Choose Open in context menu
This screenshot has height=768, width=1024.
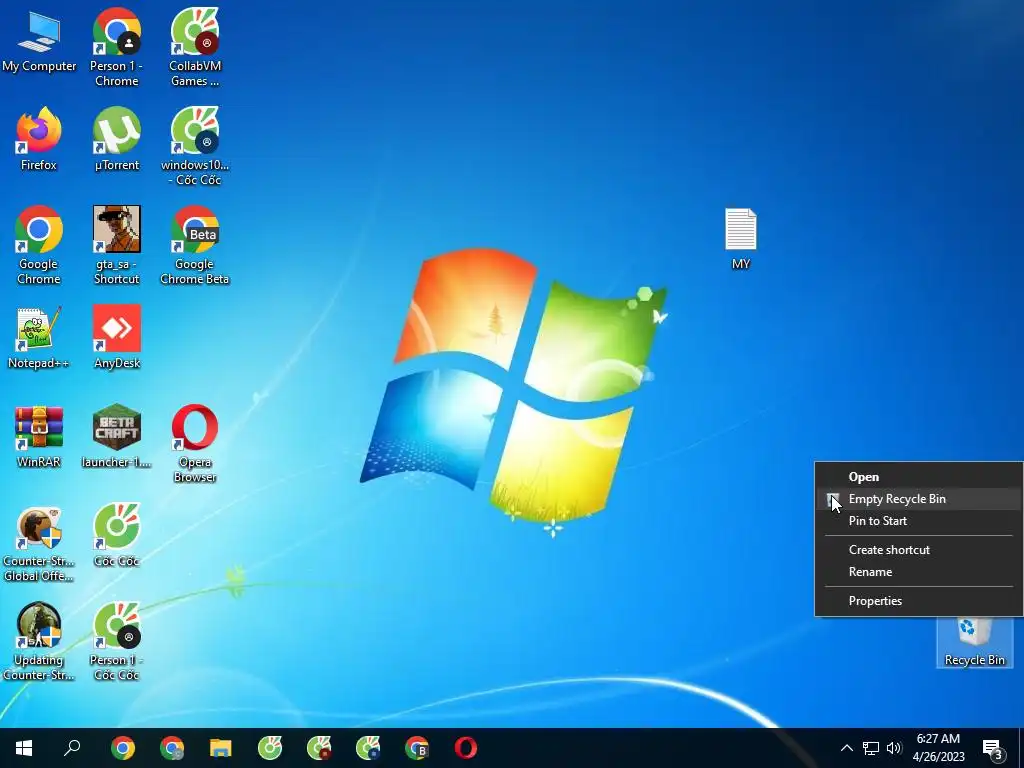918,477
